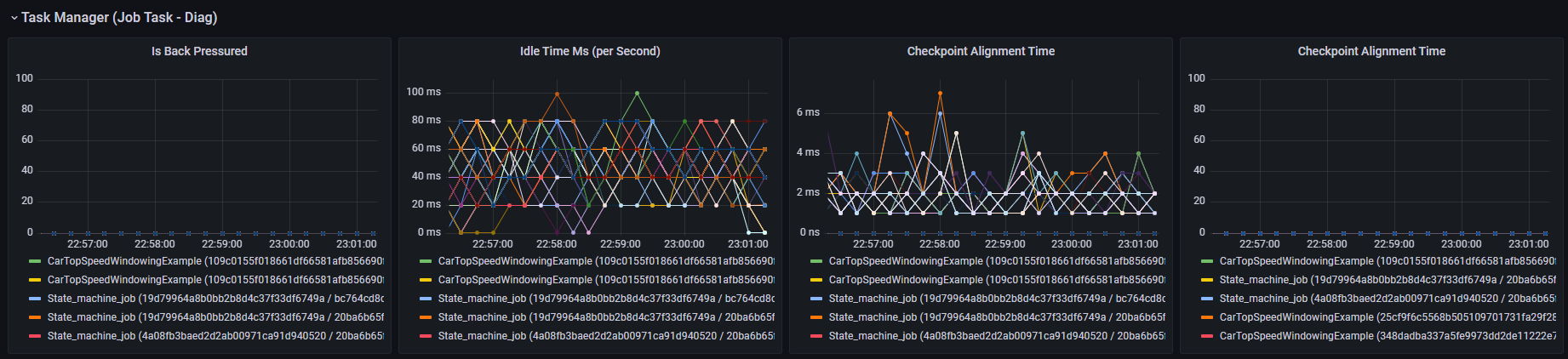
Task: Select green CarTopSpeedWindowingExample label in Idle Time legend
Action: pos(606,261)
